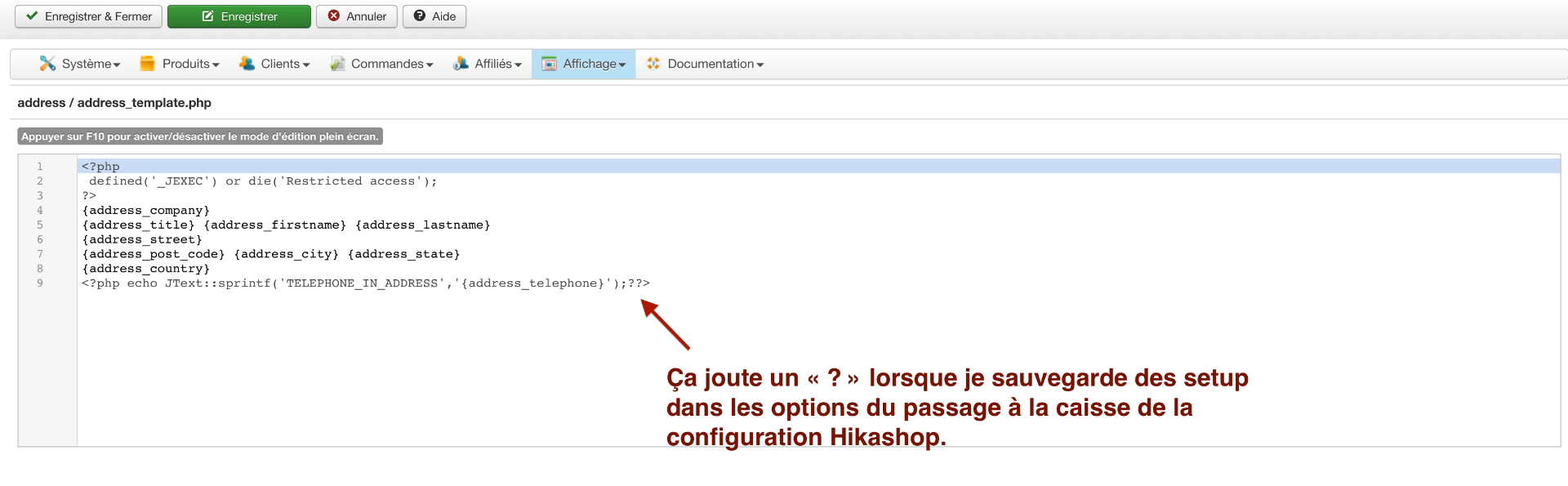Open the Système menu
Image resolution: width=1568 pixels, height=486 pixels.
pyautogui.click(x=80, y=64)
